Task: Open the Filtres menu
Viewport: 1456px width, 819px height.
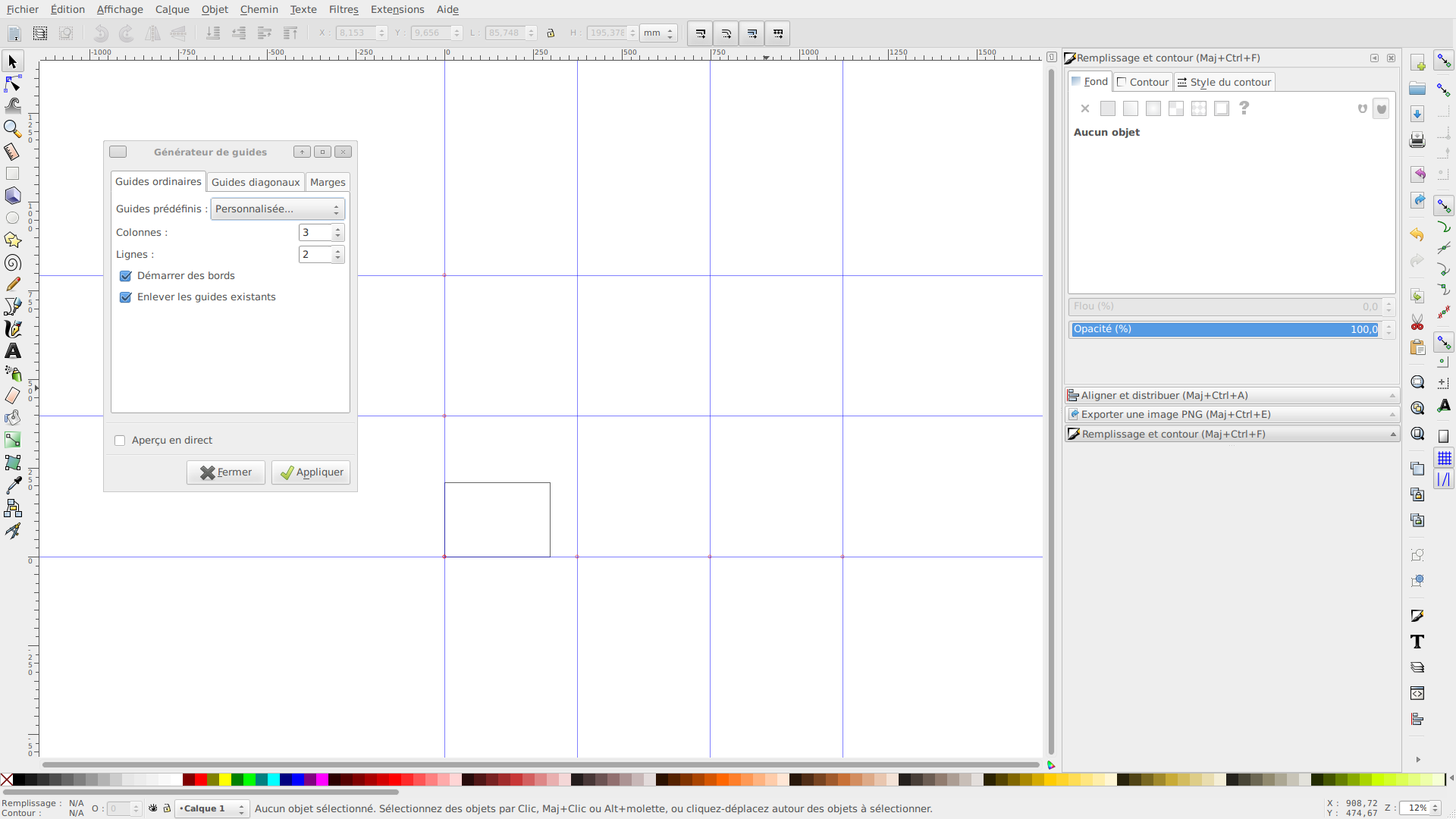Action: [344, 9]
